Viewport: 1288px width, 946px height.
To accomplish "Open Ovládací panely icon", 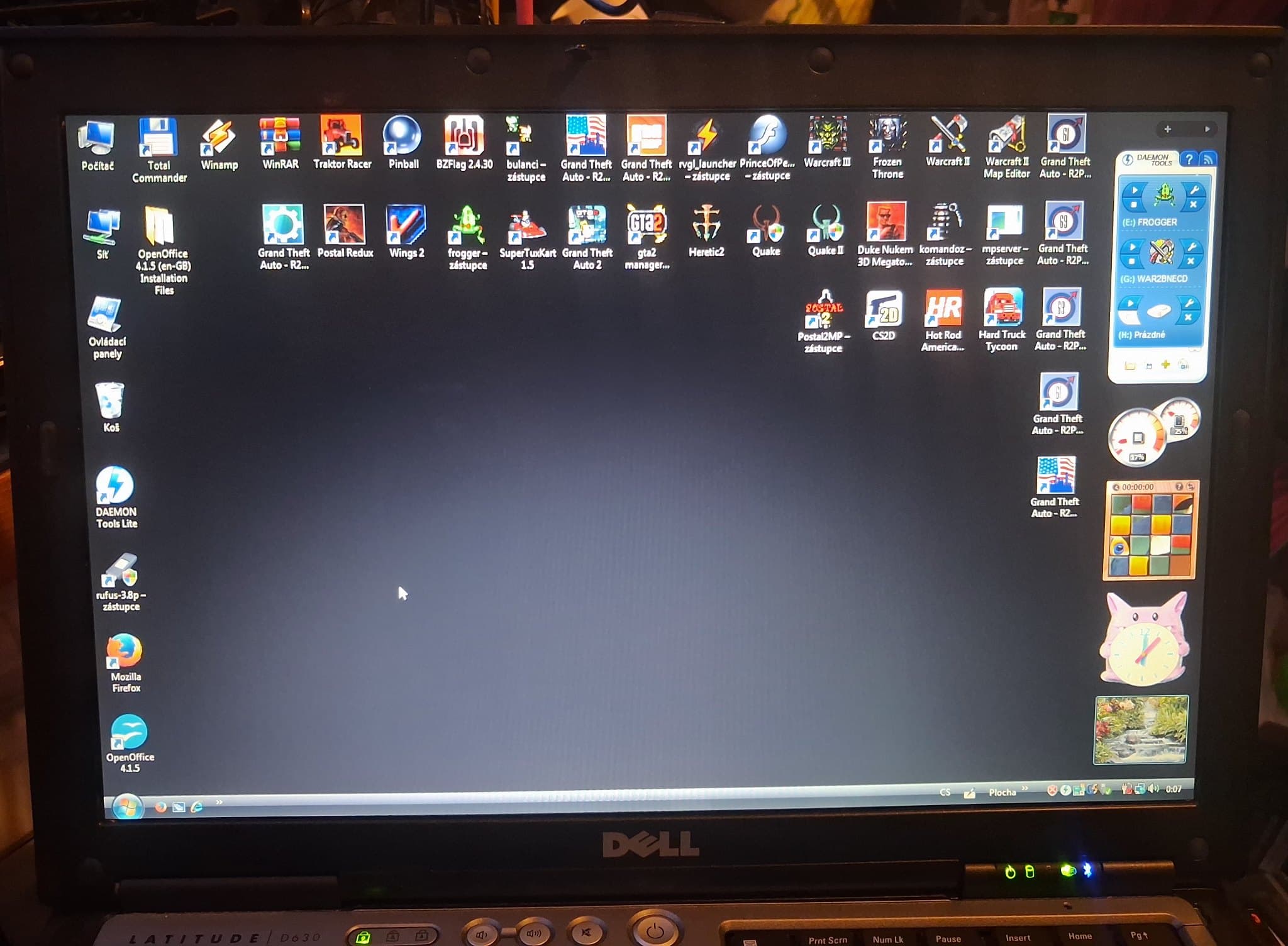I will pyautogui.click(x=106, y=328).
